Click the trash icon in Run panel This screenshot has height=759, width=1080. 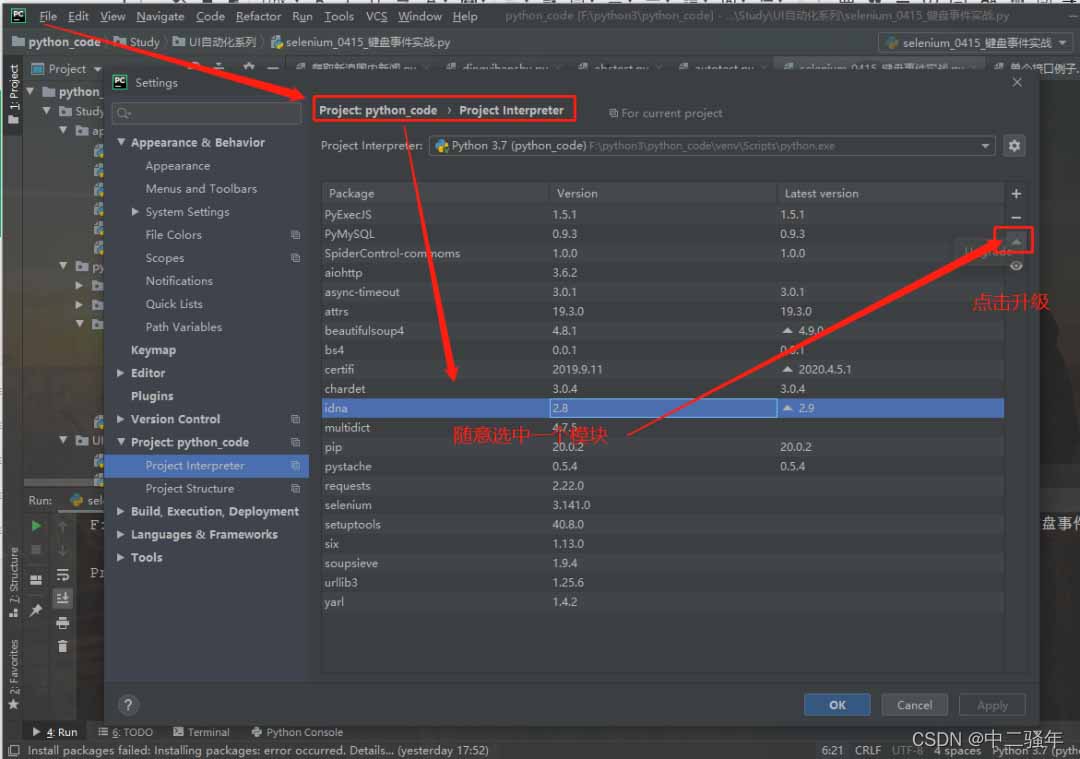[63, 646]
